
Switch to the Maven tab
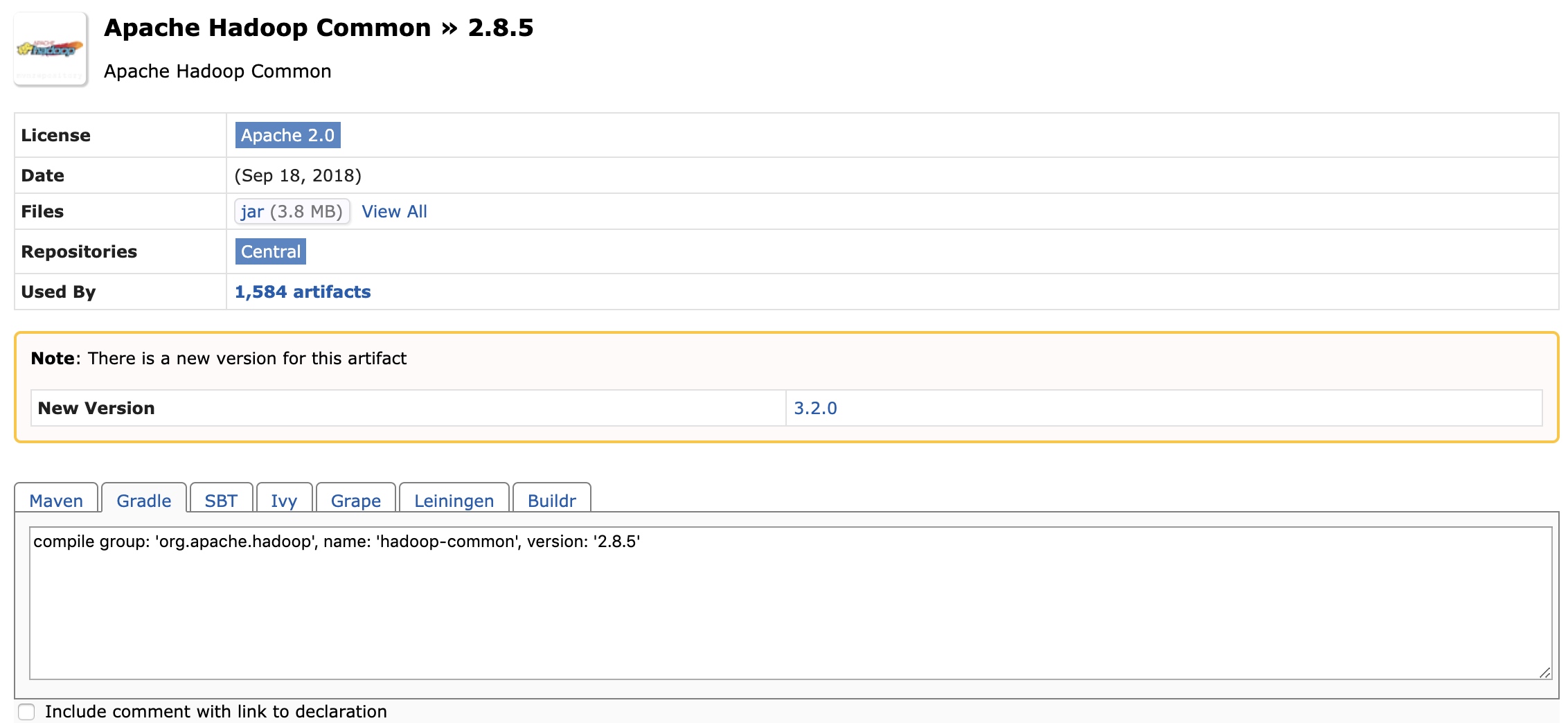(x=56, y=500)
